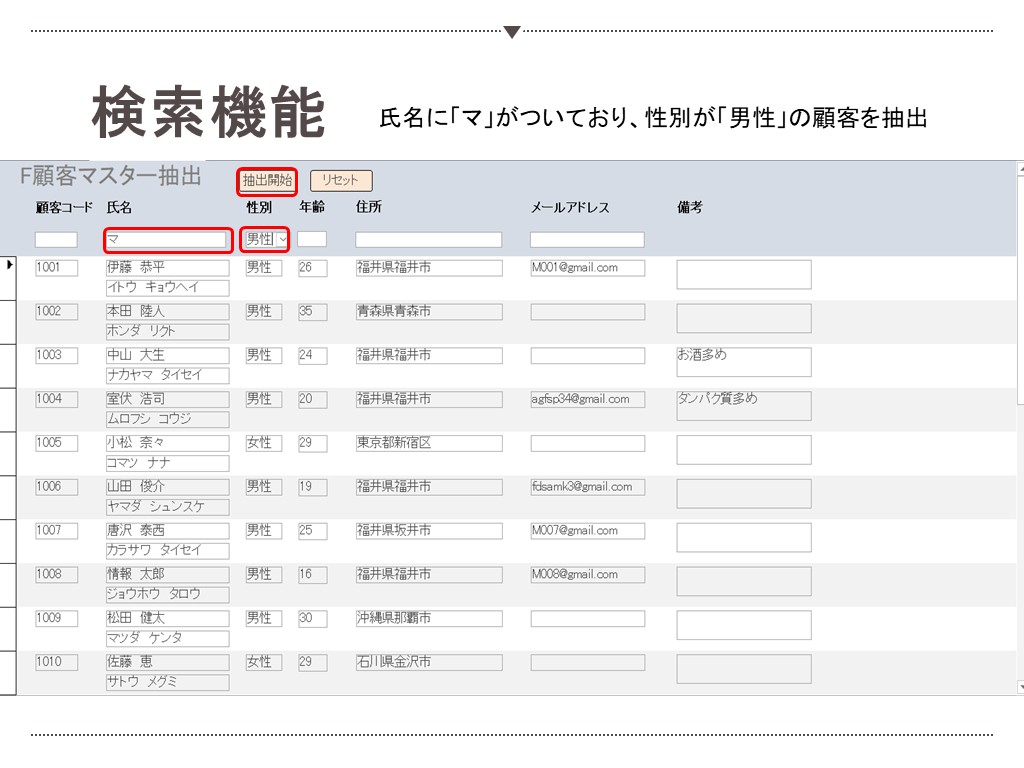1024x768 pixels.
Task: Click the 氏名 search field containing マ
Action: 167,240
